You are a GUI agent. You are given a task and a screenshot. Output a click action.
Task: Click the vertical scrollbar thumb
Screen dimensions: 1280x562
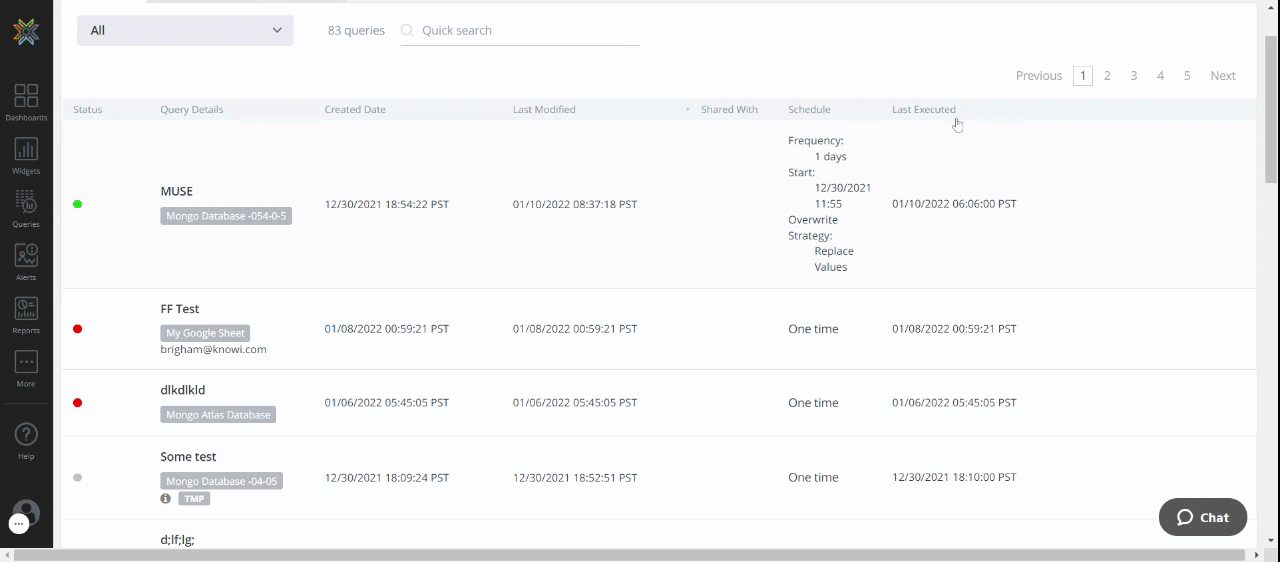(1271, 108)
